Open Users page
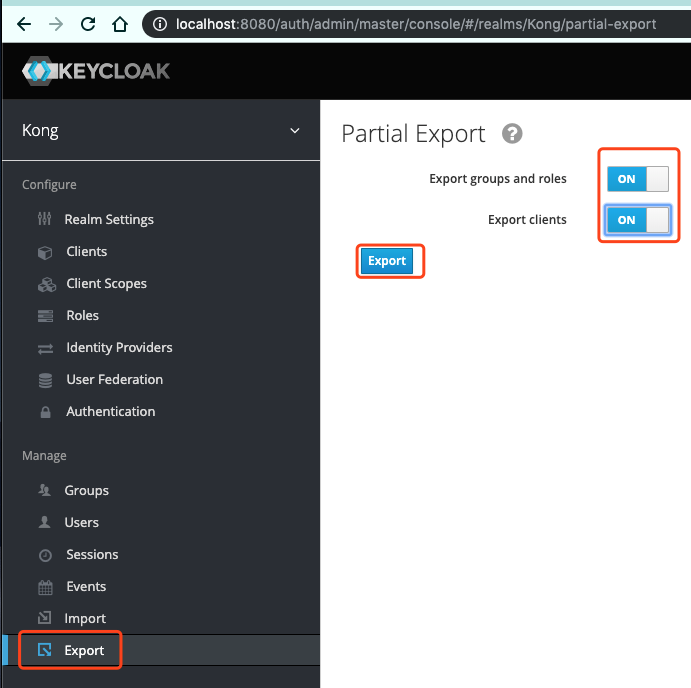This screenshot has height=688, width=691. (x=82, y=522)
